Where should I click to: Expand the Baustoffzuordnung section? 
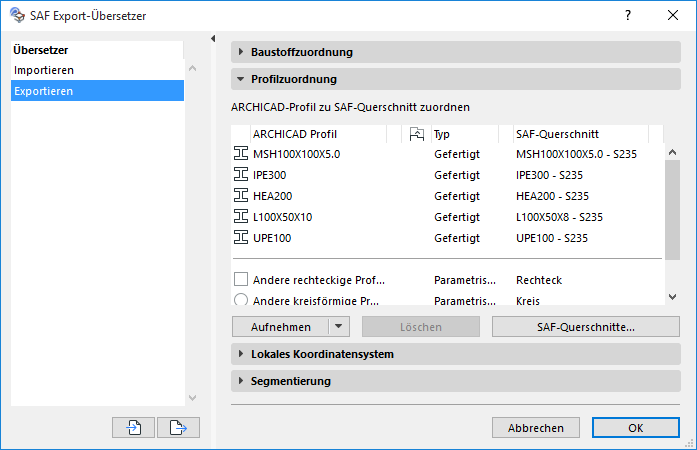pos(456,52)
